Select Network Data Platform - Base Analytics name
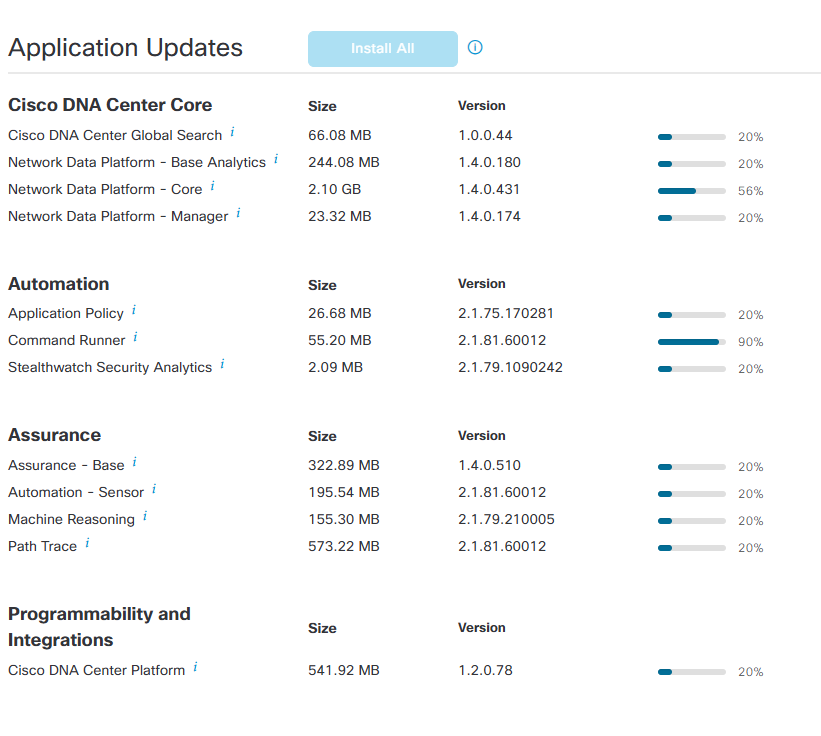The width and height of the screenshot is (821, 736). click(x=137, y=162)
